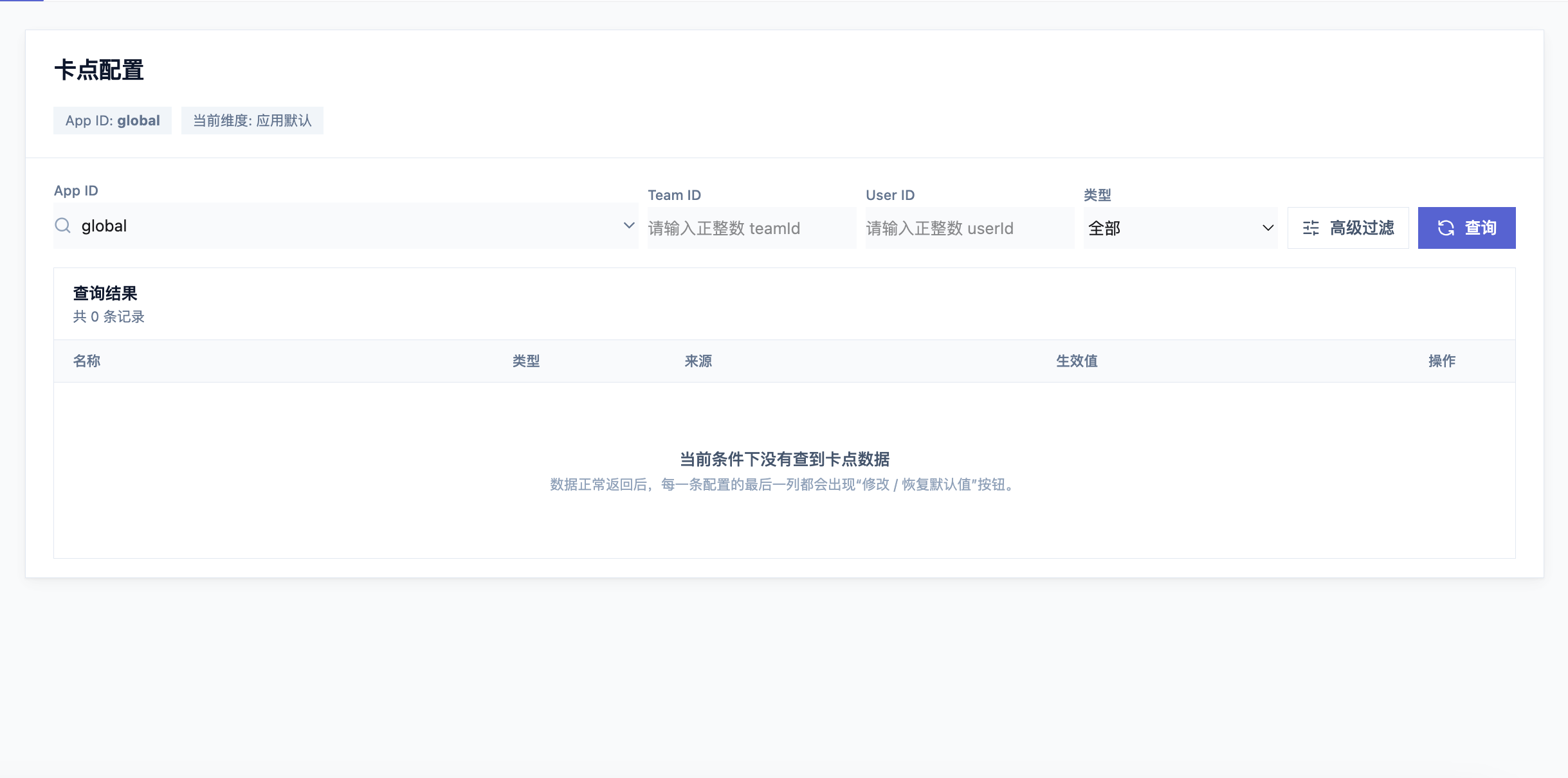The width and height of the screenshot is (1568, 778).
Task: Open the 类型 dropdown showing 全部
Action: pos(1181,228)
